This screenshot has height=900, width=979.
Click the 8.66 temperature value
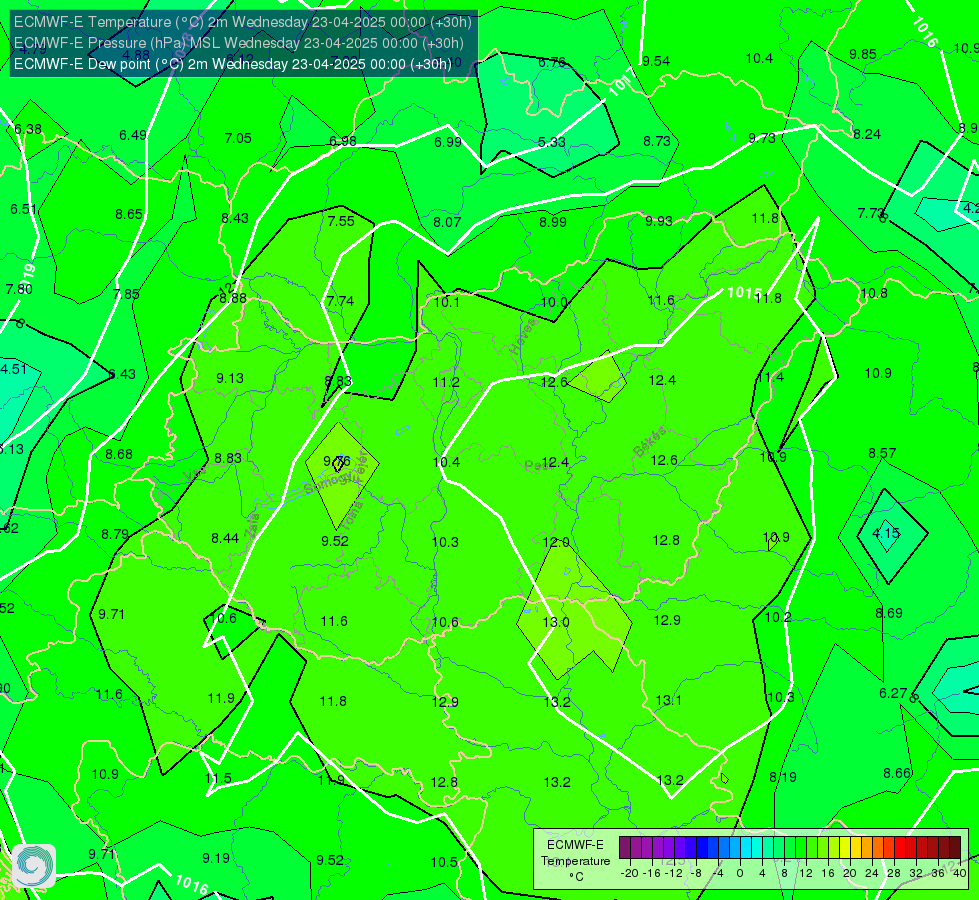coord(897,773)
